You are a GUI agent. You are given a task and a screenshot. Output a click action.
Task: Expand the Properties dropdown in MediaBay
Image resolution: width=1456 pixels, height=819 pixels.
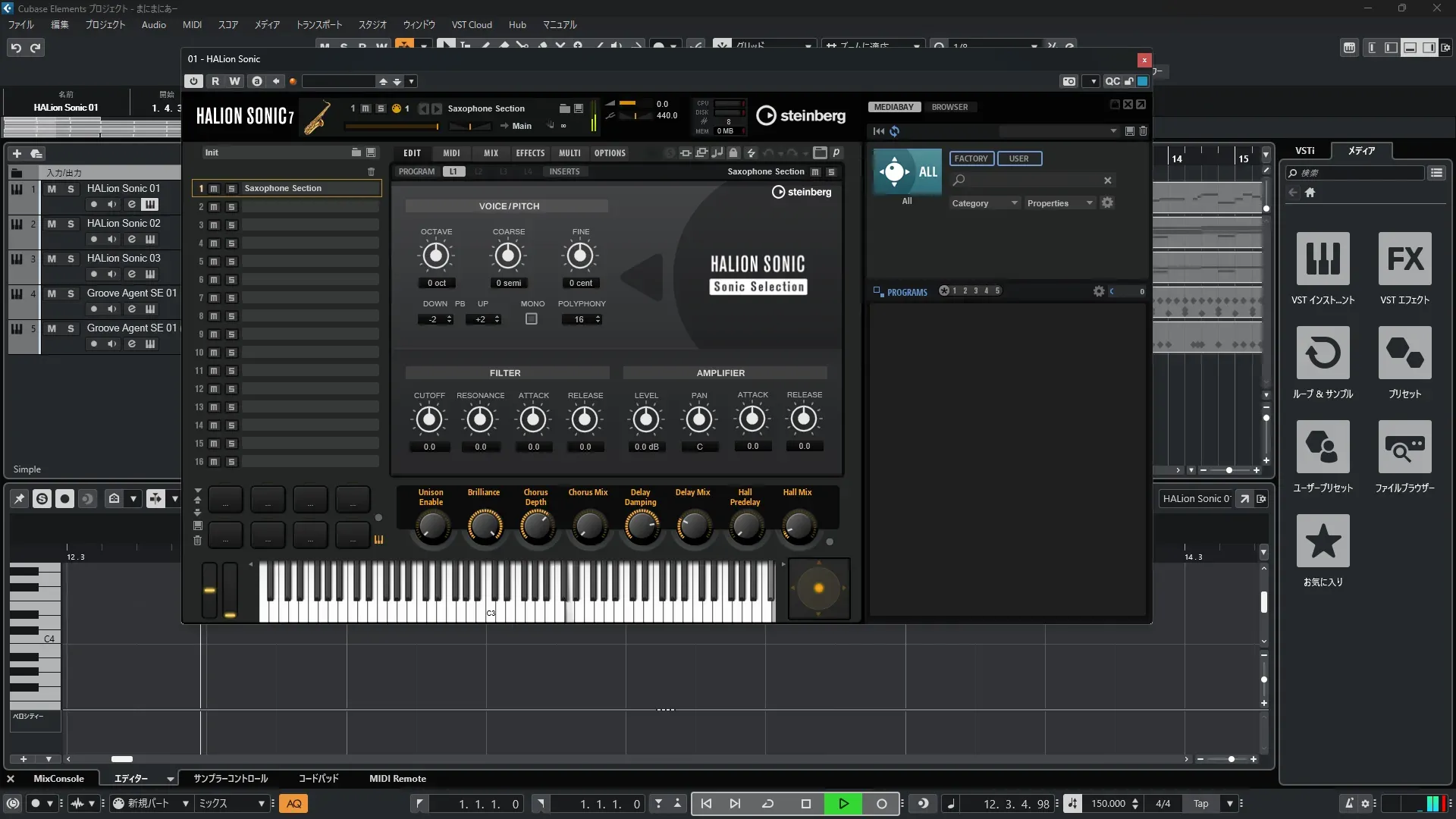[x=1059, y=203]
